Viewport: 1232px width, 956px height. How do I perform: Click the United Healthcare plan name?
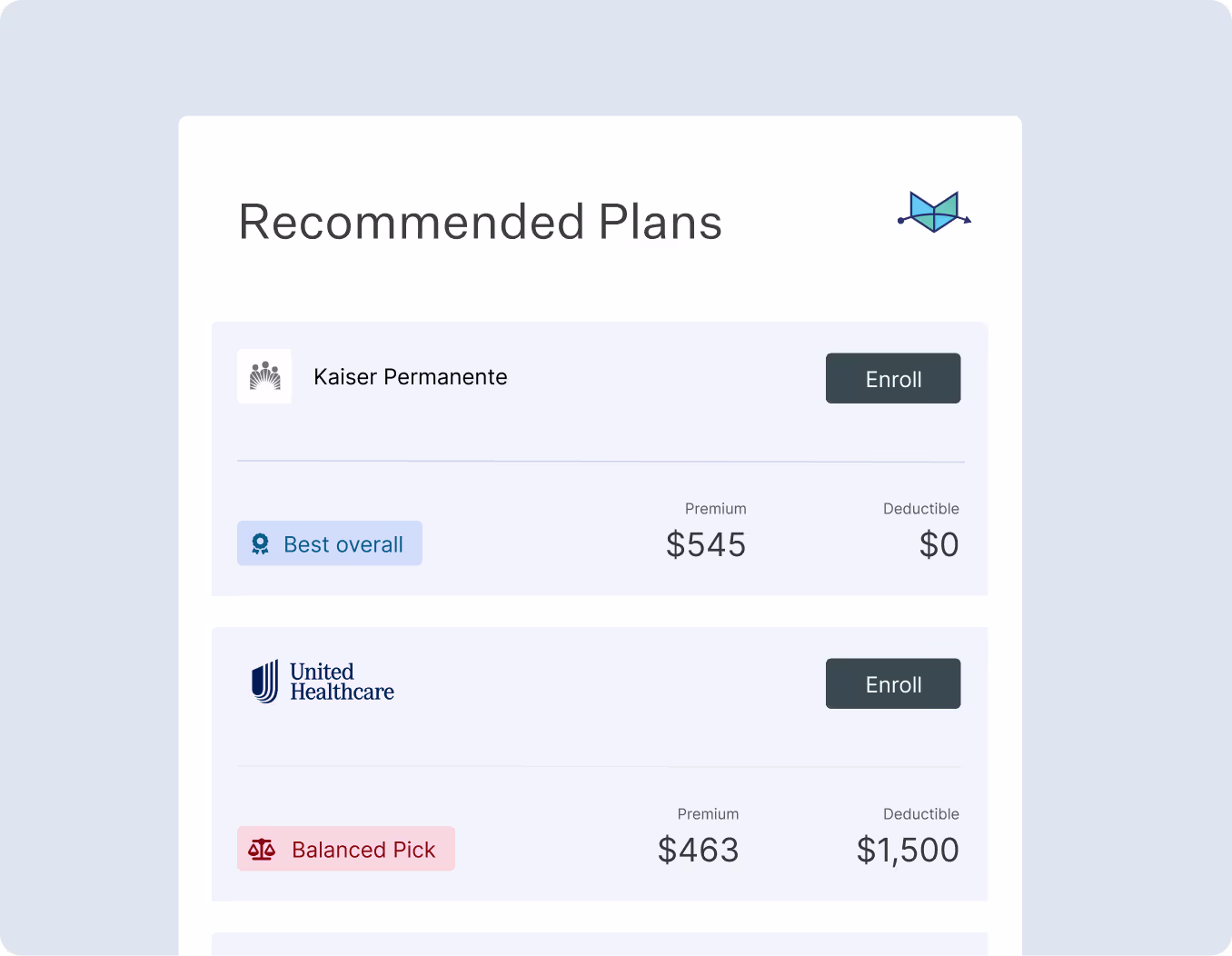tap(341, 682)
